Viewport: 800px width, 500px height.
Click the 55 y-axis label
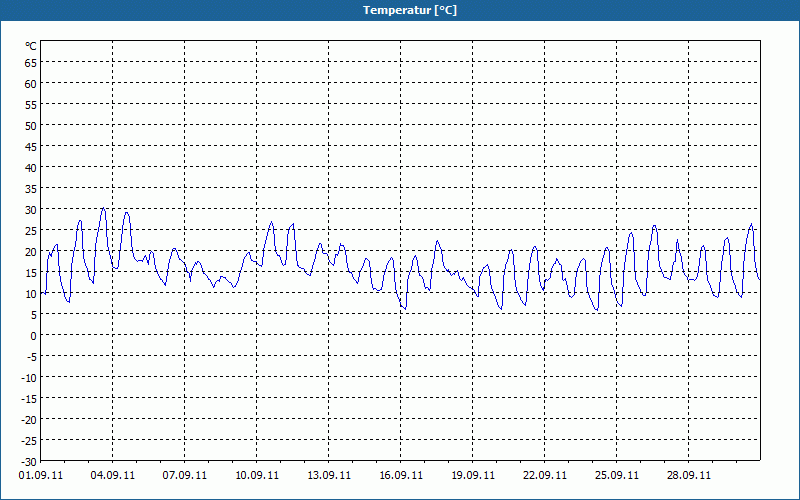click(31, 105)
